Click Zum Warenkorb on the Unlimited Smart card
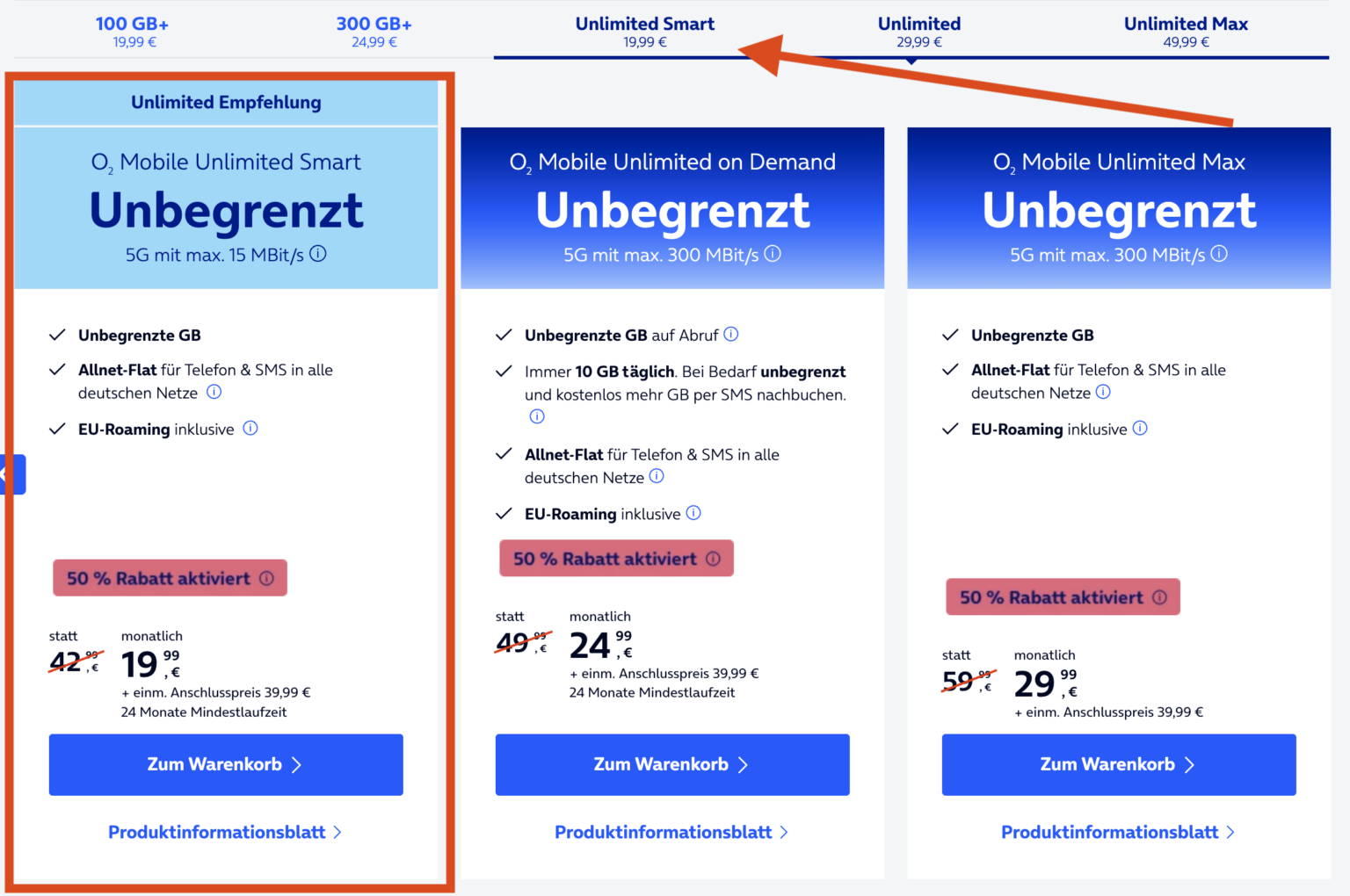 [225, 764]
